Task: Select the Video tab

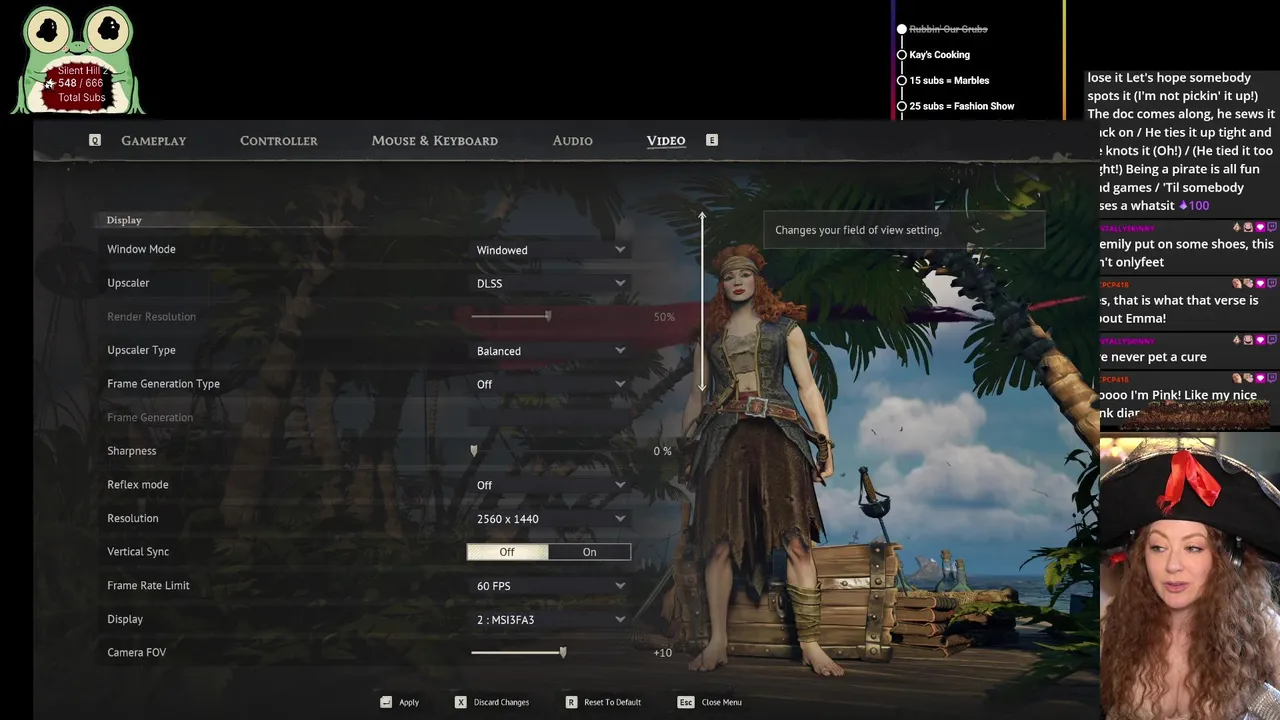Action: pyautogui.click(x=666, y=141)
